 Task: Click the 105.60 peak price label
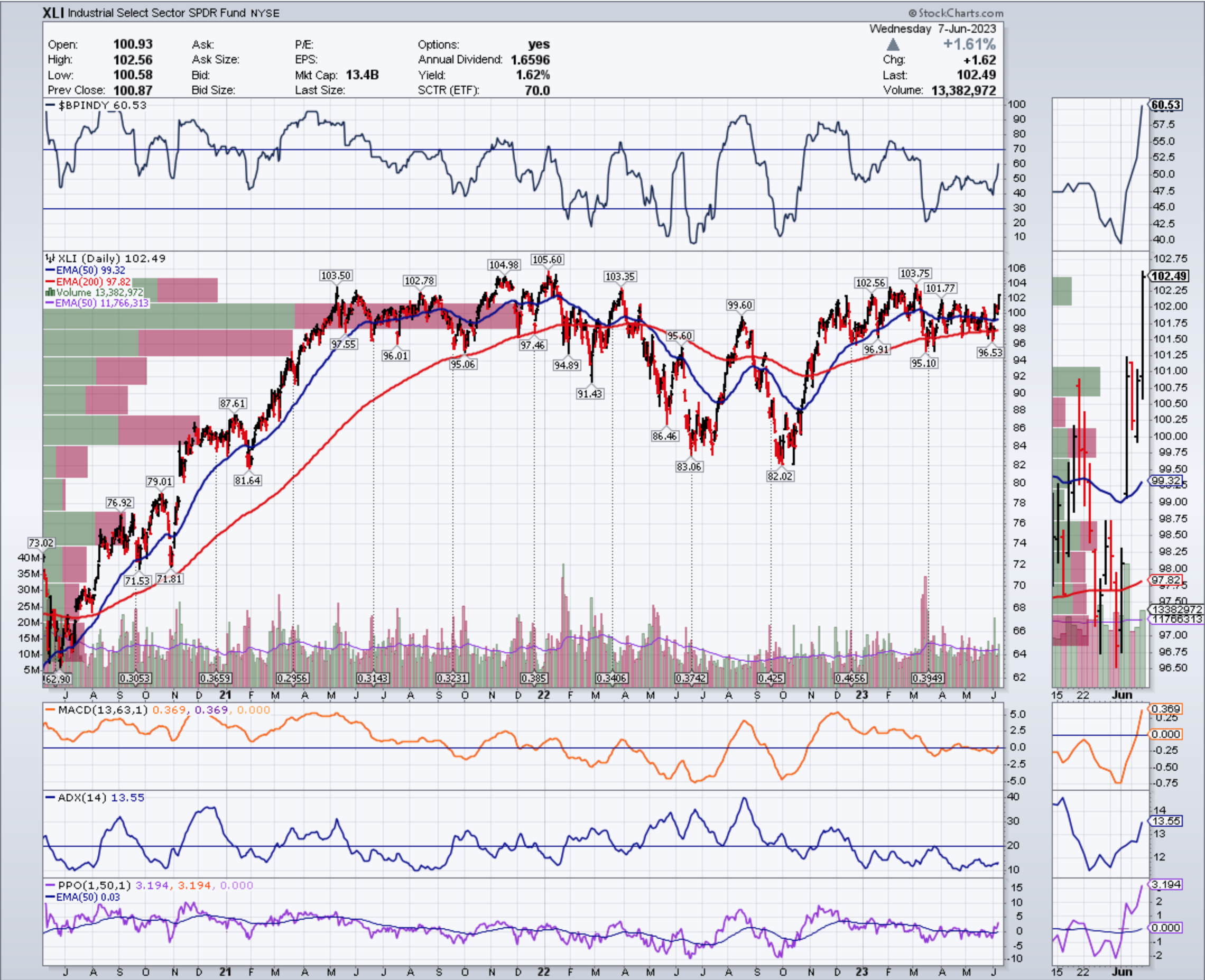[x=547, y=260]
